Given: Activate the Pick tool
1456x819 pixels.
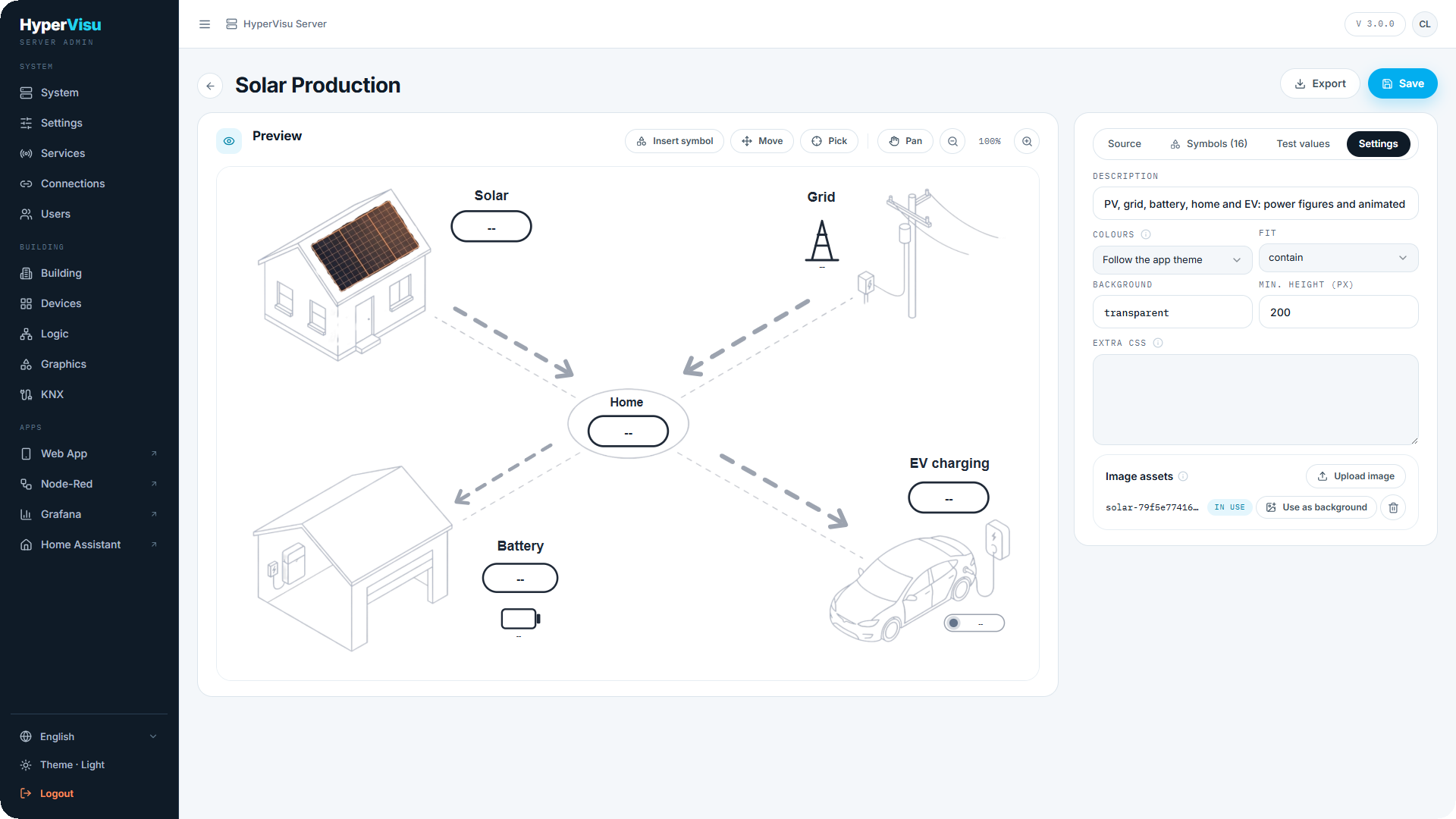Looking at the screenshot, I should pos(829,141).
